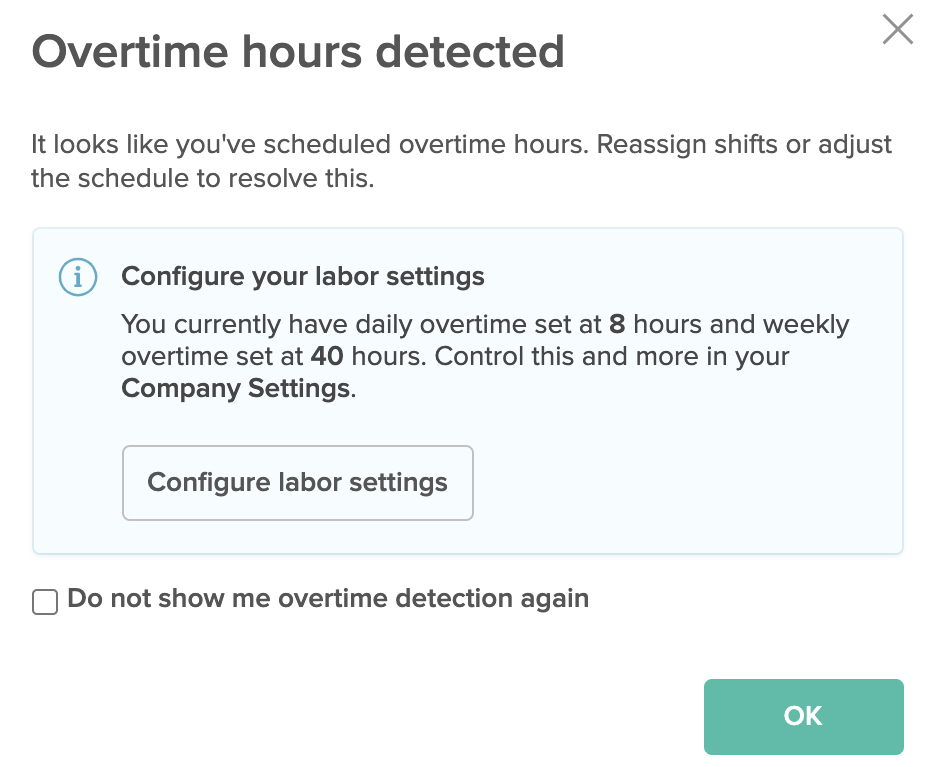Click the 'Configure your labor settings' heading

coord(303,276)
